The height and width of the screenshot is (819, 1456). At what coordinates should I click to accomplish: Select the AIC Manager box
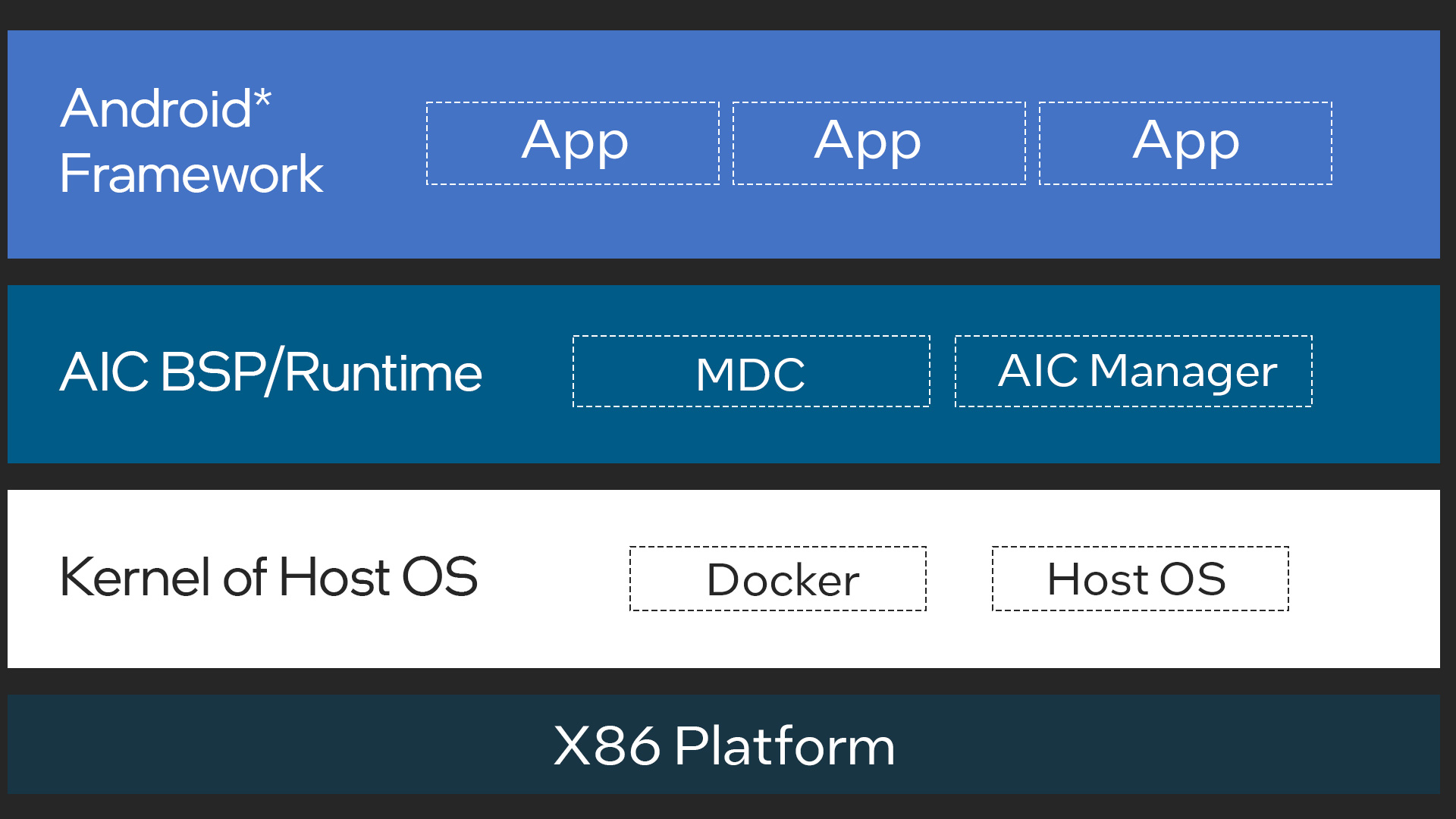pyautogui.click(x=1134, y=372)
